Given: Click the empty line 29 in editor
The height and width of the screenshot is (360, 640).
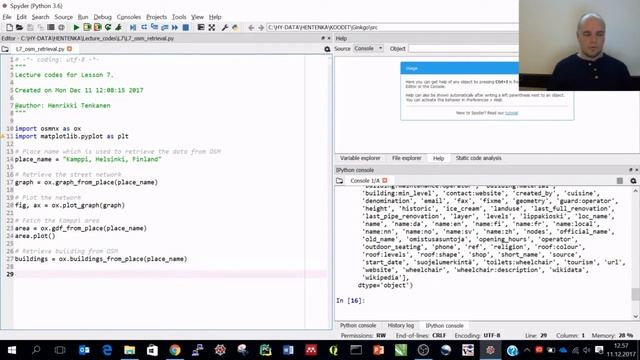Looking at the screenshot, I should point(170,274).
